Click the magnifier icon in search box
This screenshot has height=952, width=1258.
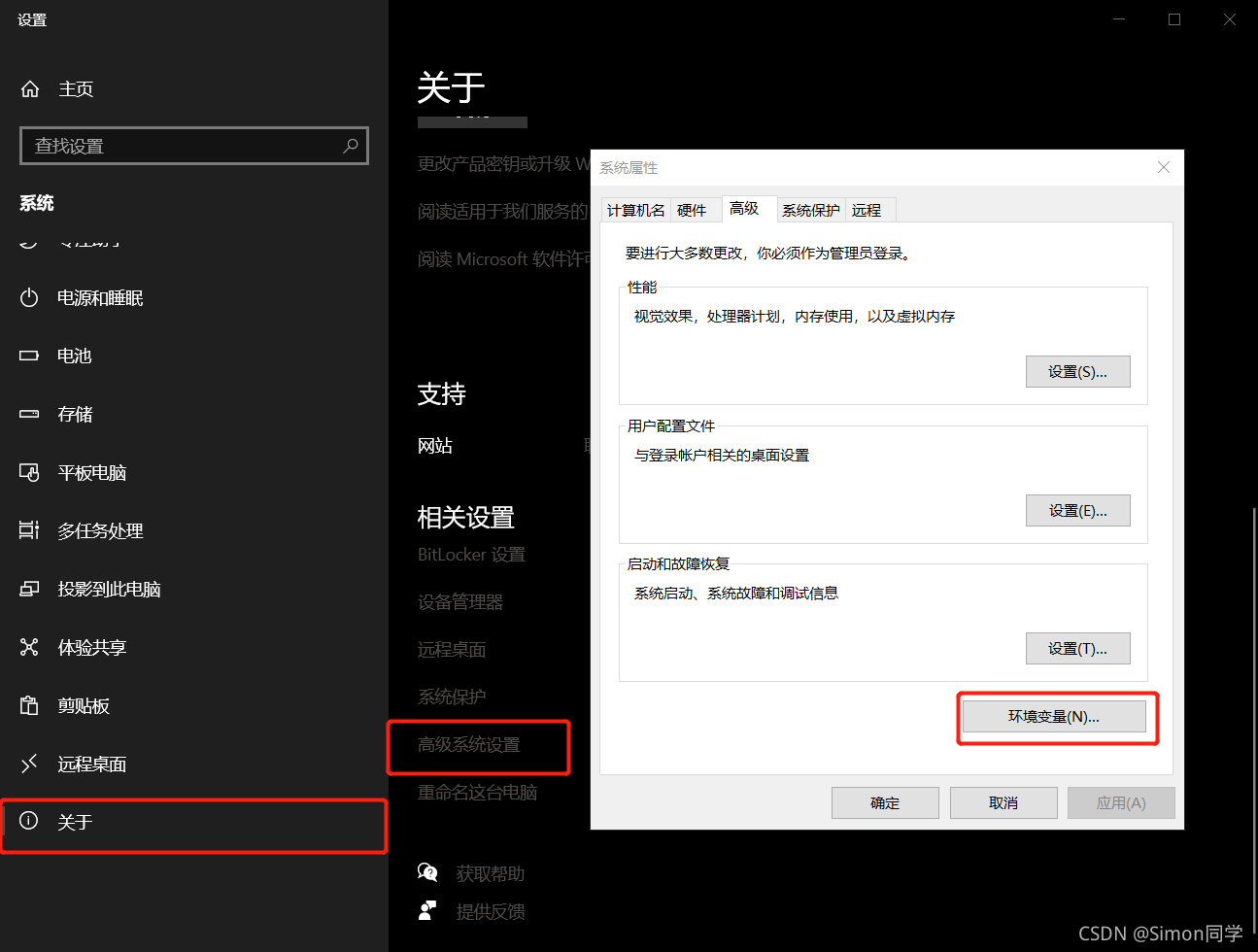pos(351,146)
